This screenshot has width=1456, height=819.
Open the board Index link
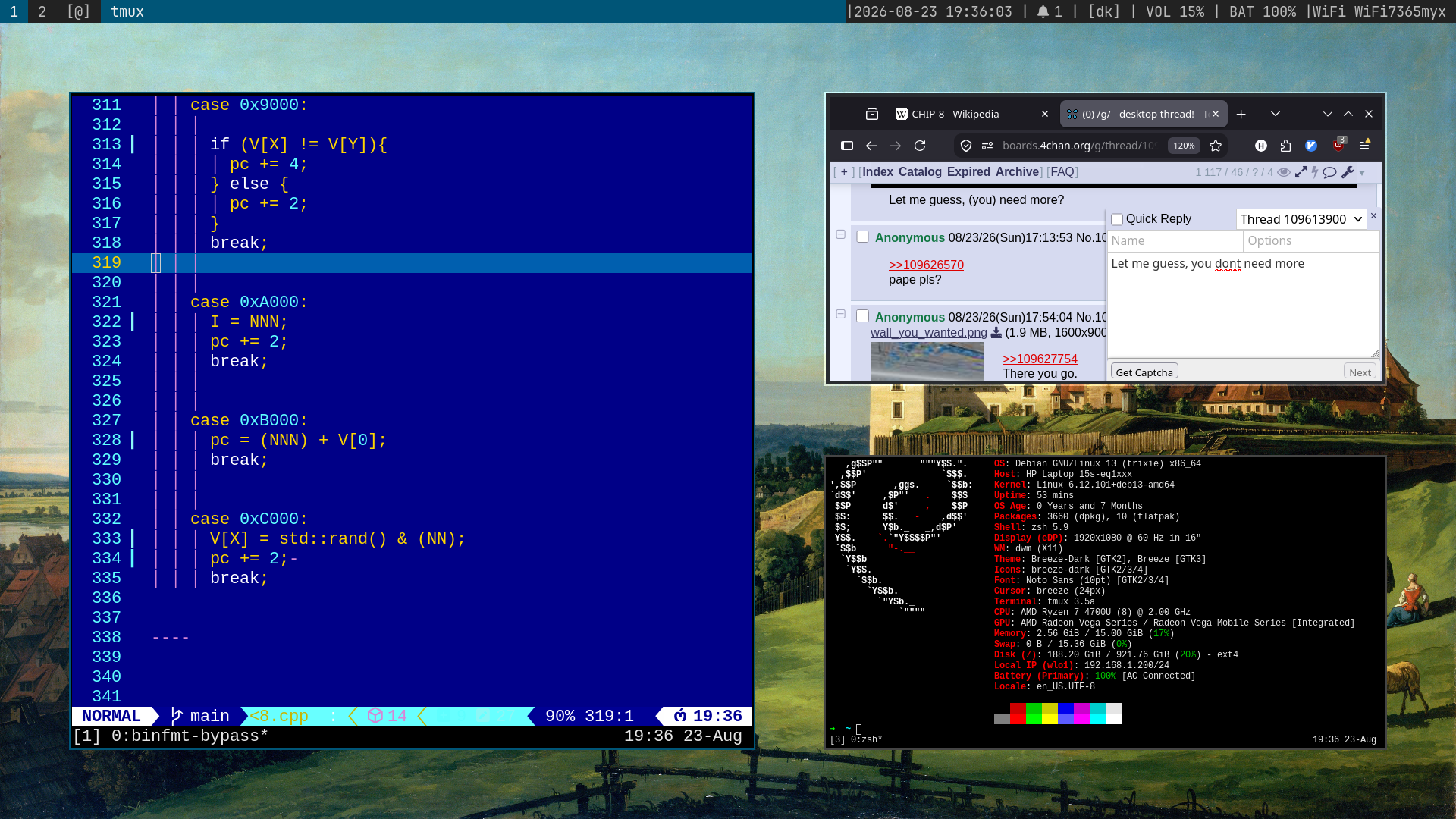pos(877,172)
